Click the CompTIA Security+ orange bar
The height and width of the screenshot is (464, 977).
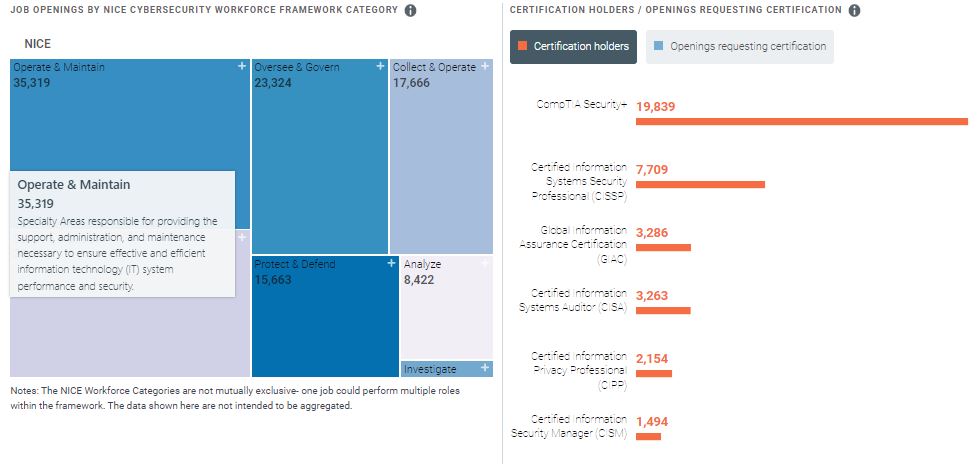click(801, 121)
